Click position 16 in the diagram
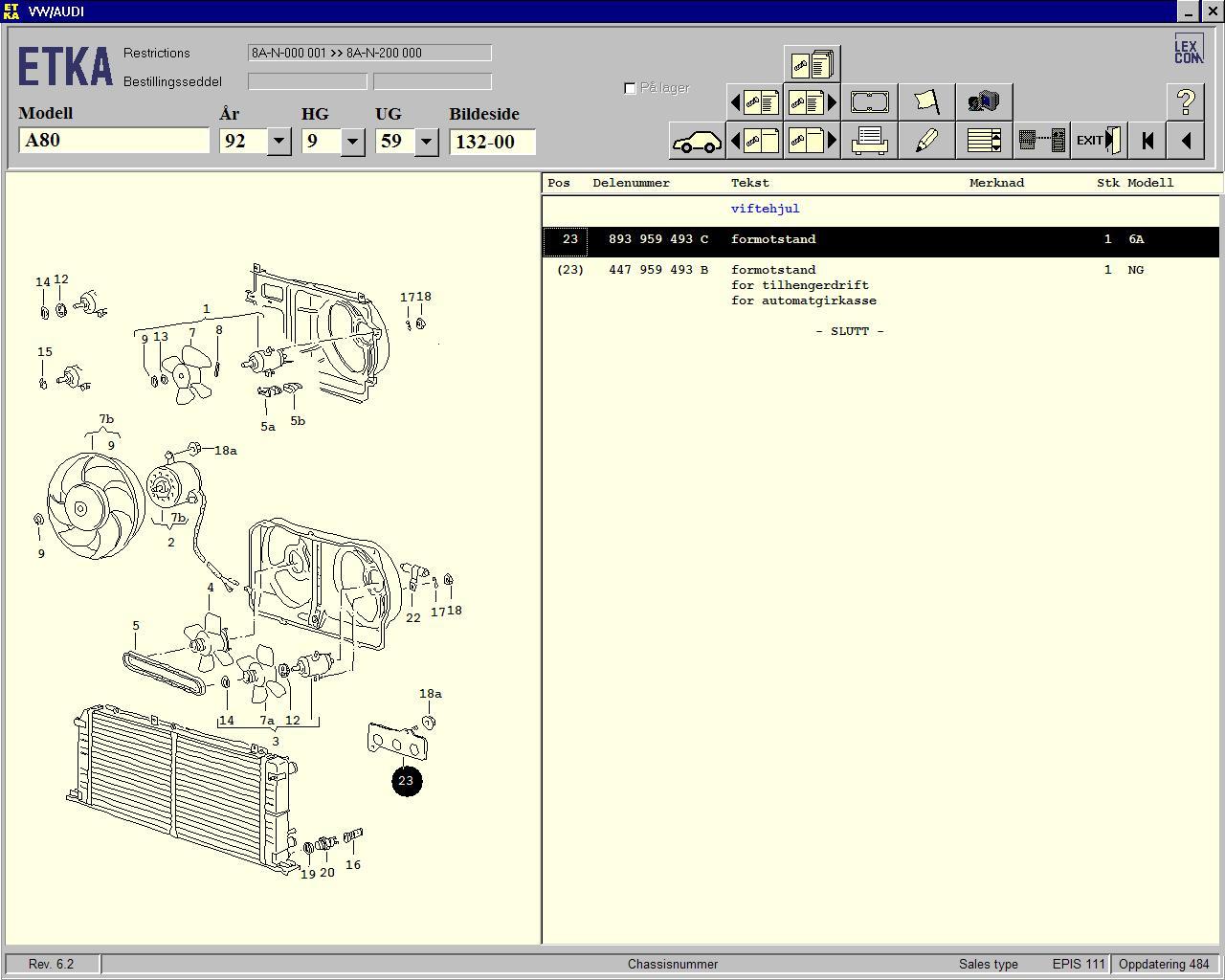Screen dimensions: 1225x980 pyautogui.click(x=353, y=865)
